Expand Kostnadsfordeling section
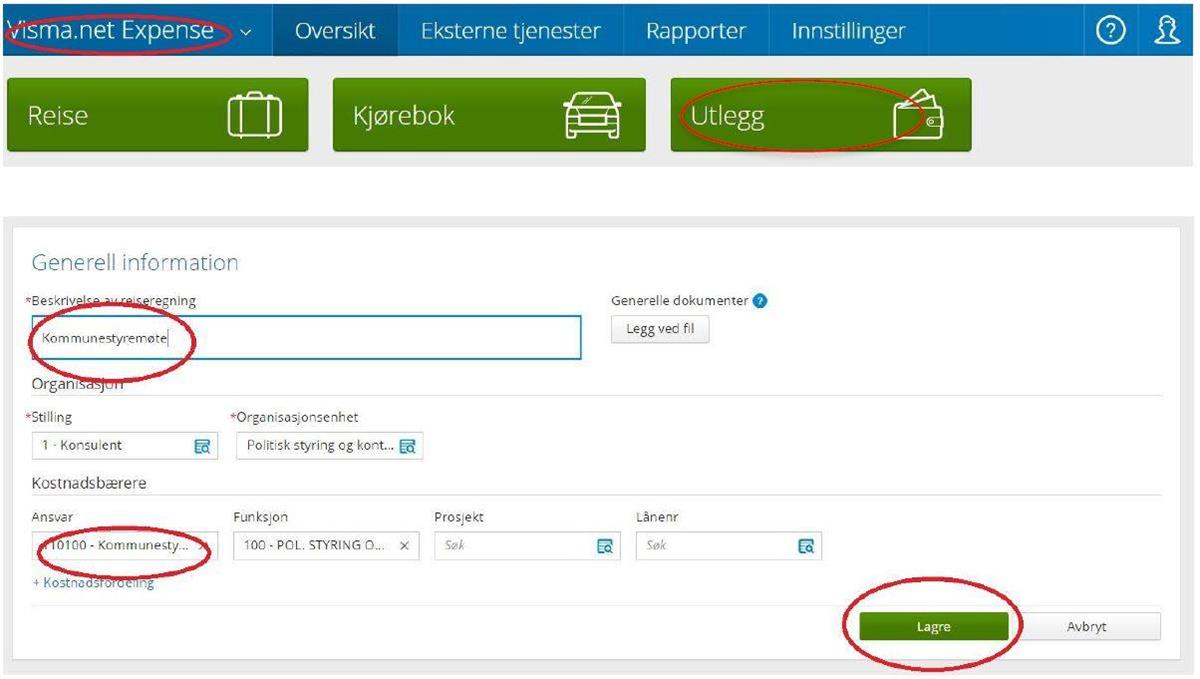 (x=93, y=583)
